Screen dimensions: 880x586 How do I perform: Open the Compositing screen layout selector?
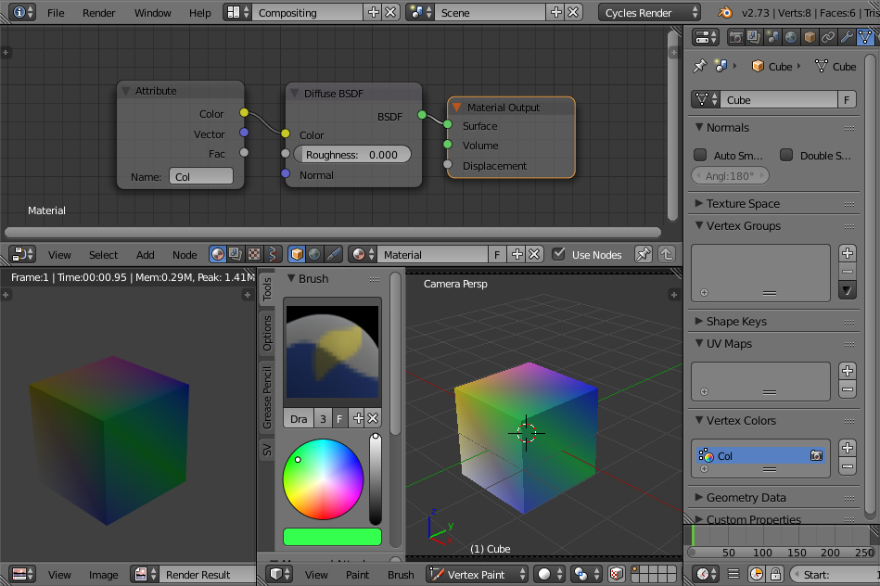(236, 12)
